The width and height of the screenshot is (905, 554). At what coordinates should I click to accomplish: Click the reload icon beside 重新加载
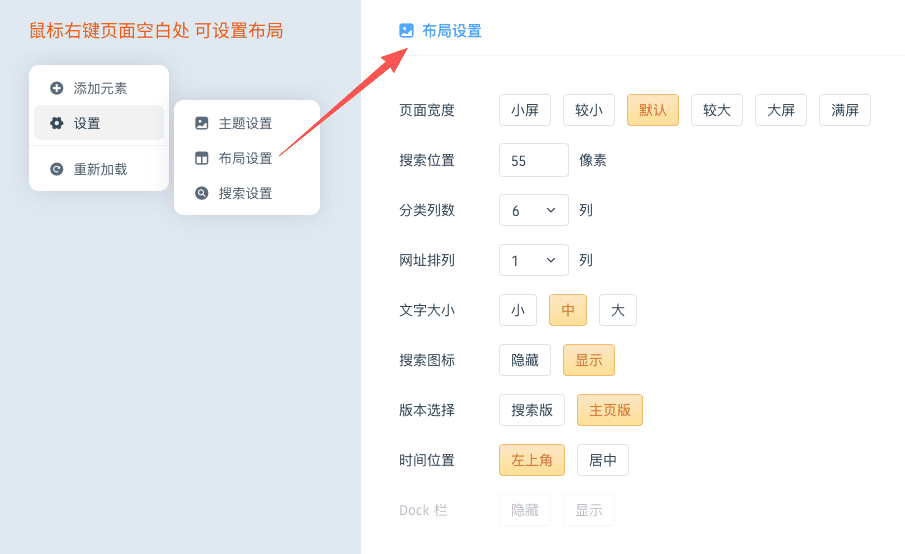tap(57, 169)
